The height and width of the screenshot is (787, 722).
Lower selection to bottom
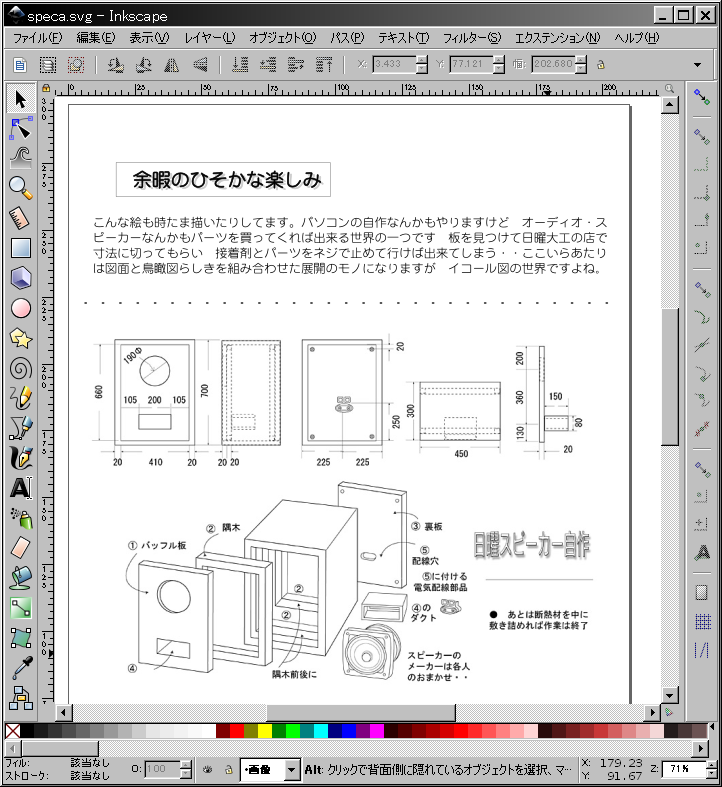point(240,65)
